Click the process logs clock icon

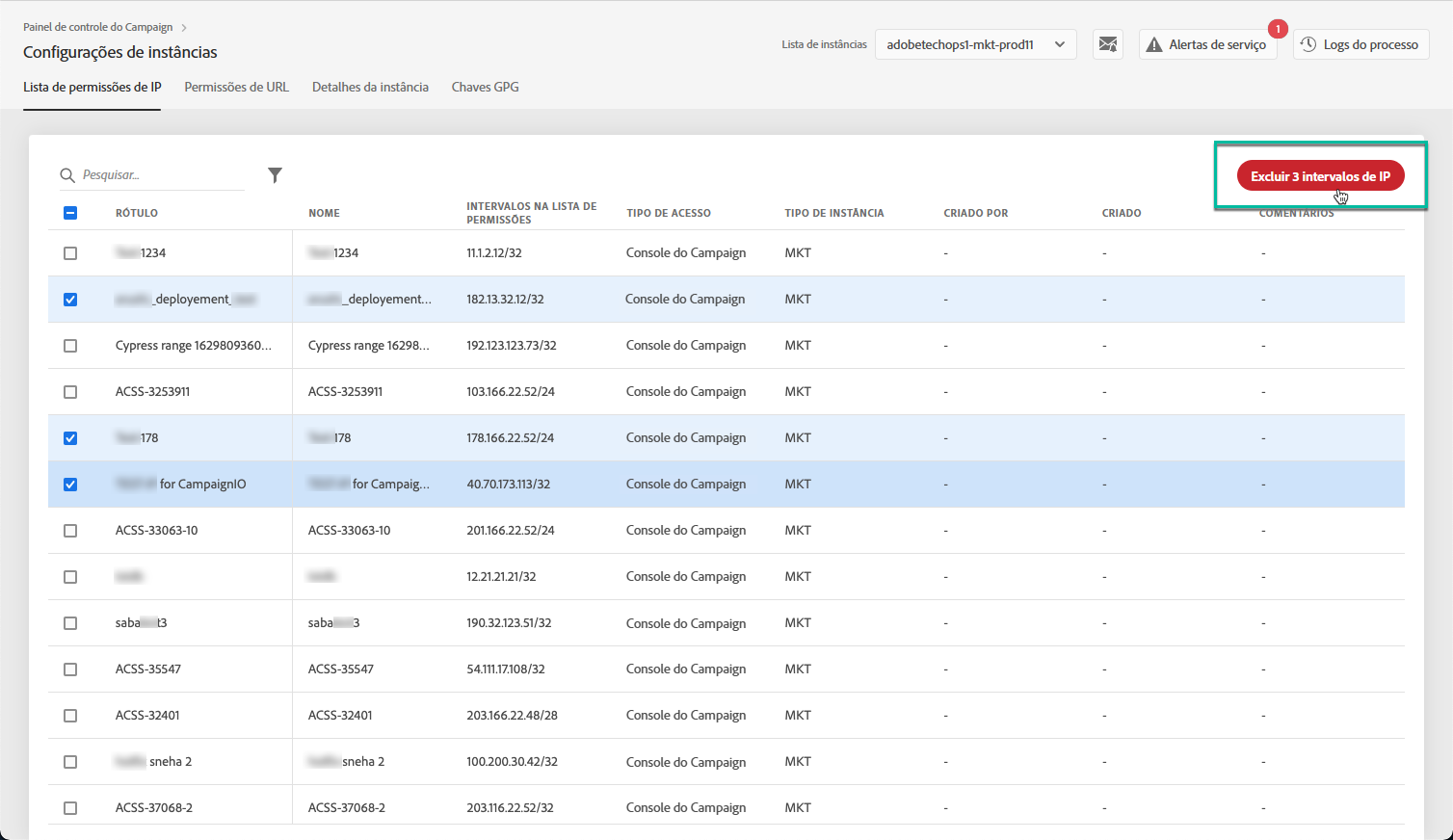[1308, 44]
